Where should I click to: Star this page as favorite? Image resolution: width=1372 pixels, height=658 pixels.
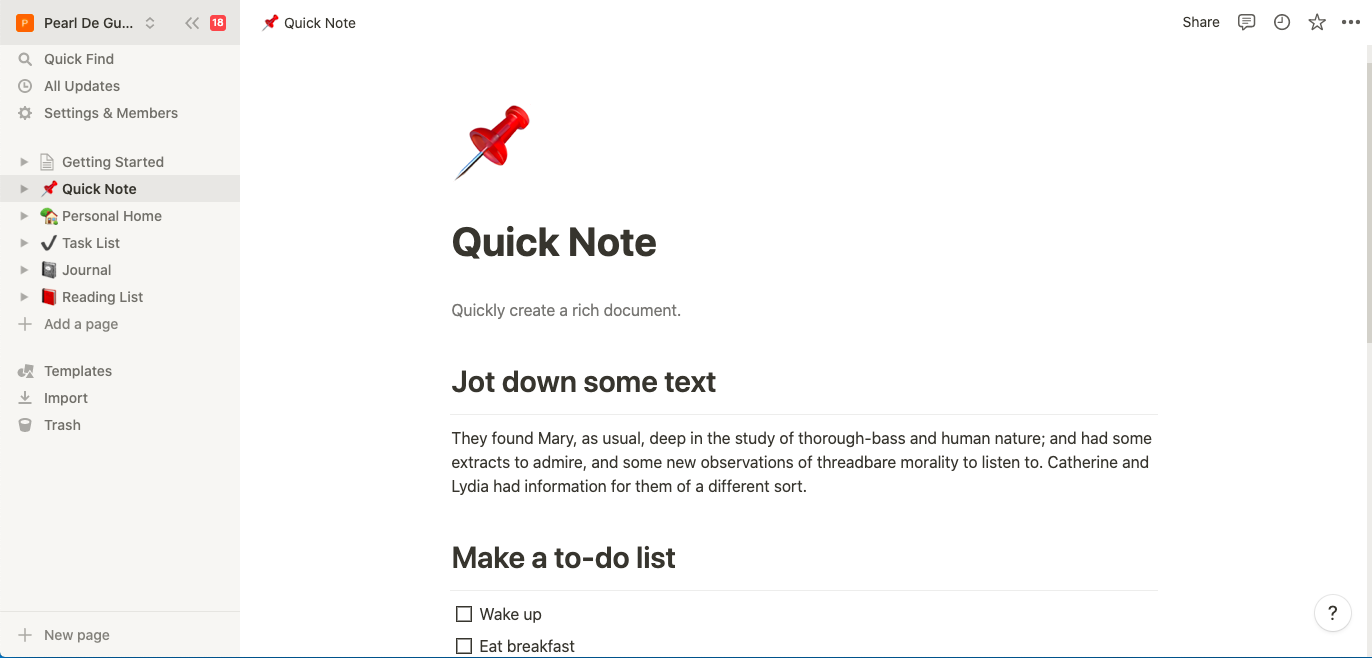pyautogui.click(x=1317, y=22)
